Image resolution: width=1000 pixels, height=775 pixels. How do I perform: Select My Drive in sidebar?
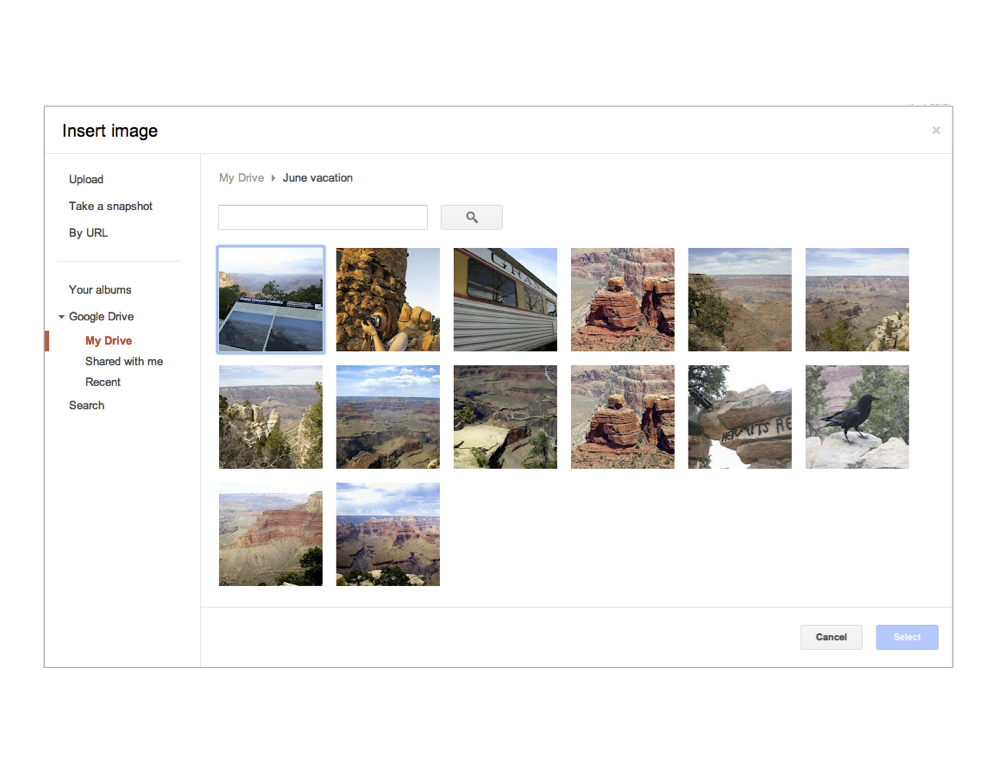pos(108,341)
